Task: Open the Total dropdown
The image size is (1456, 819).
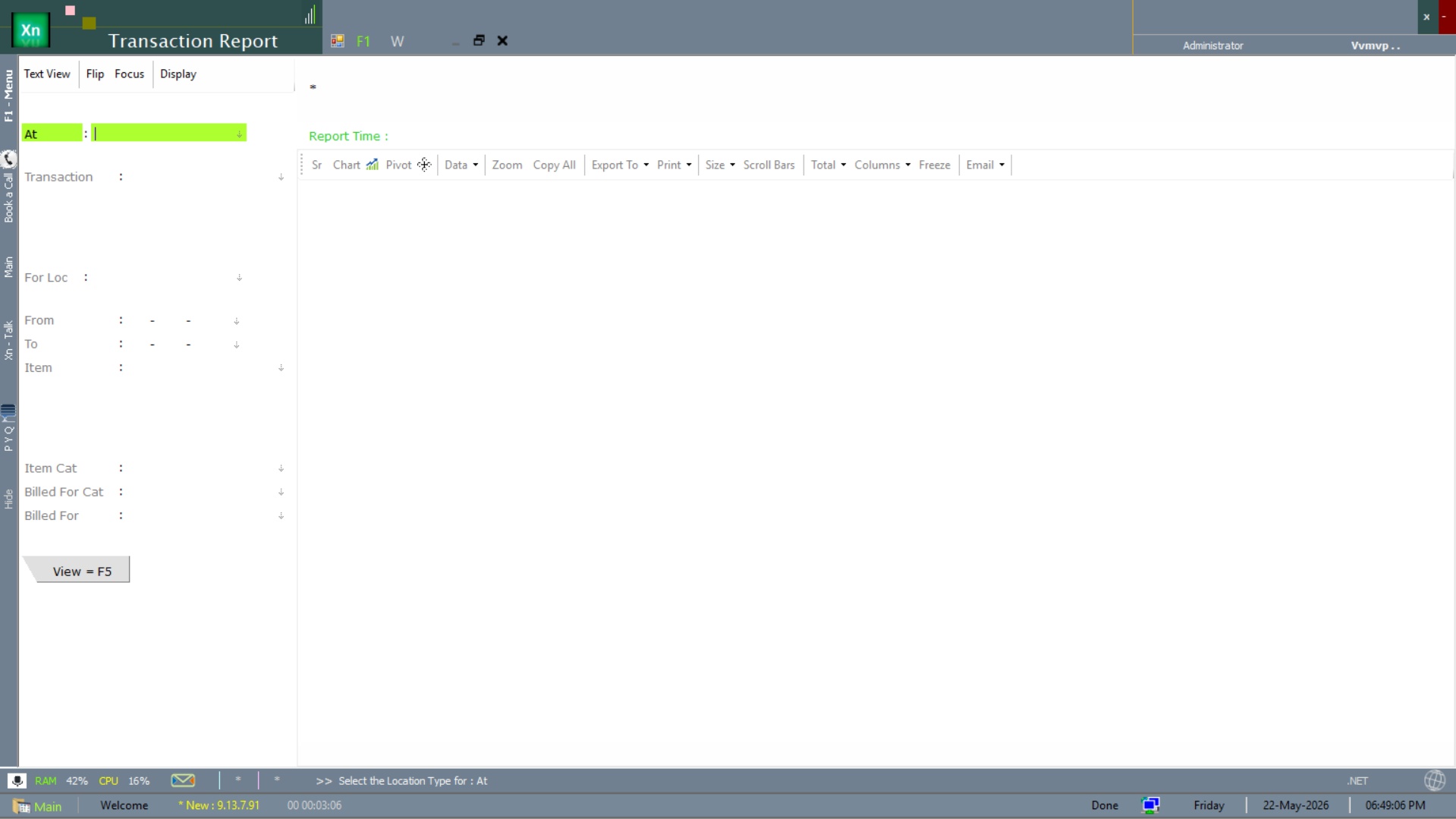Action: pos(828,165)
